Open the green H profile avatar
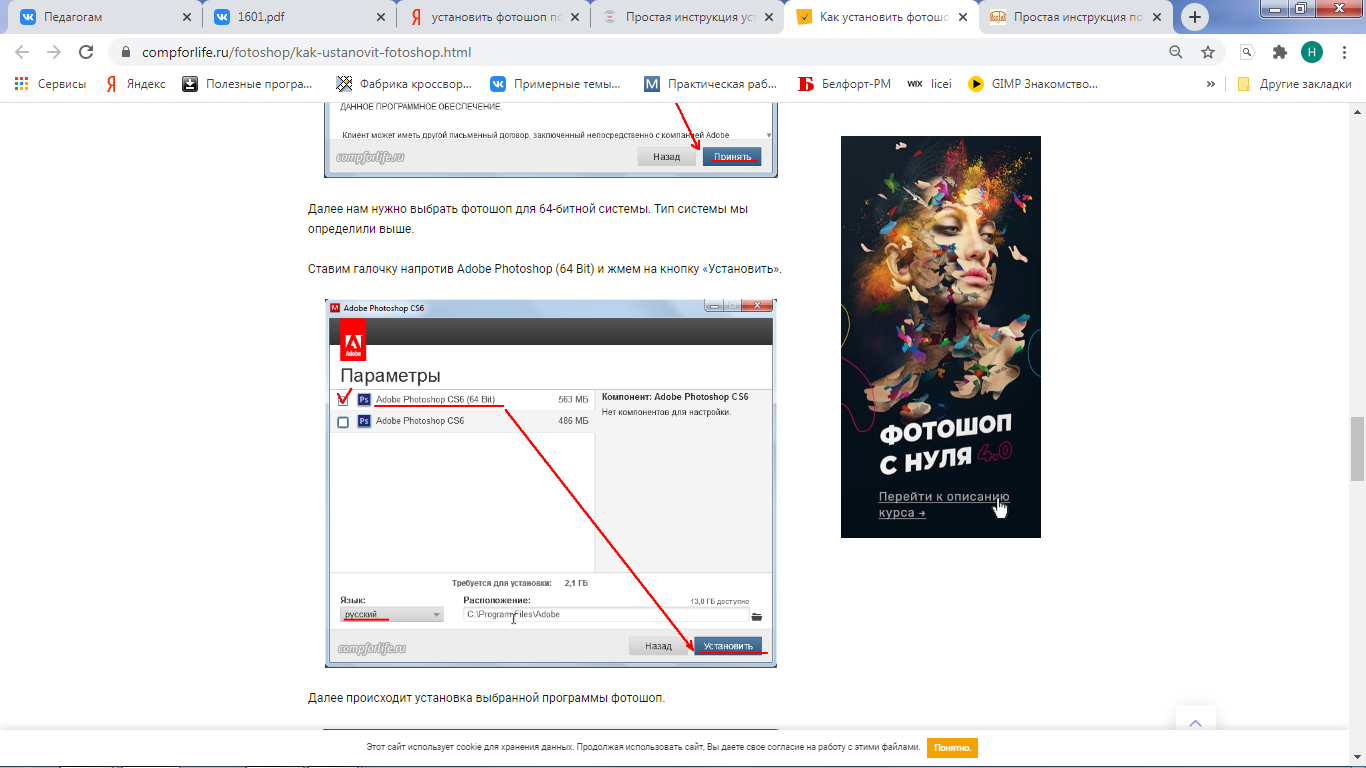 point(1311,52)
